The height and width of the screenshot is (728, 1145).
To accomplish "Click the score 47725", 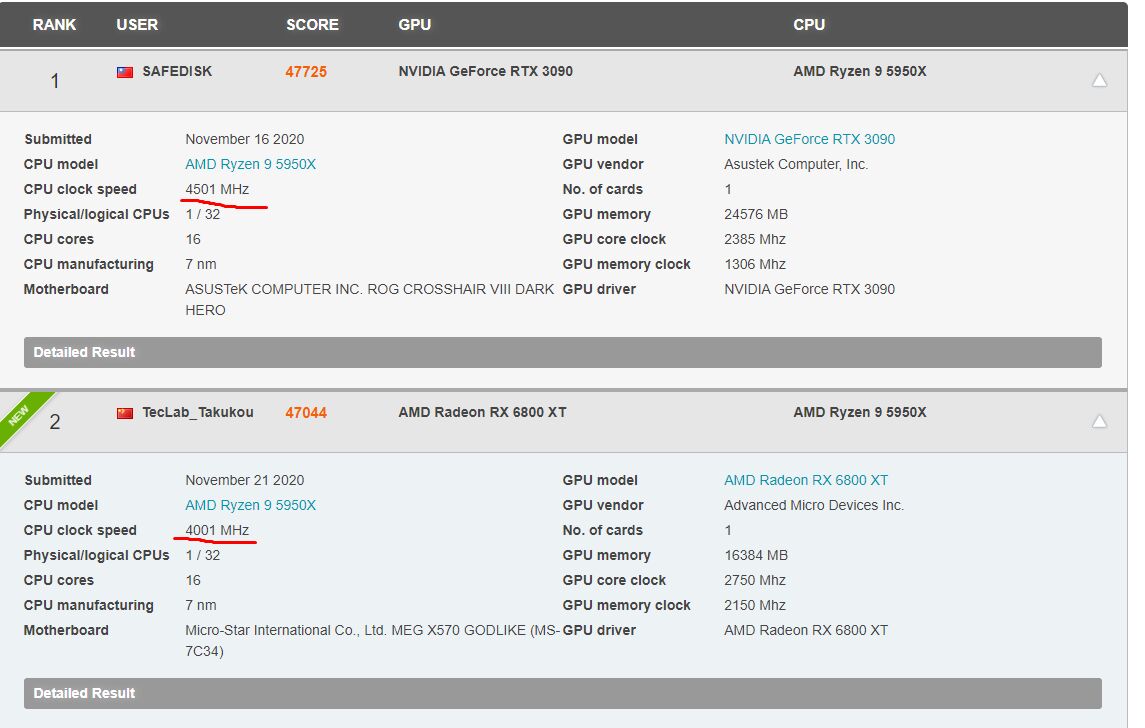I will [306, 72].
